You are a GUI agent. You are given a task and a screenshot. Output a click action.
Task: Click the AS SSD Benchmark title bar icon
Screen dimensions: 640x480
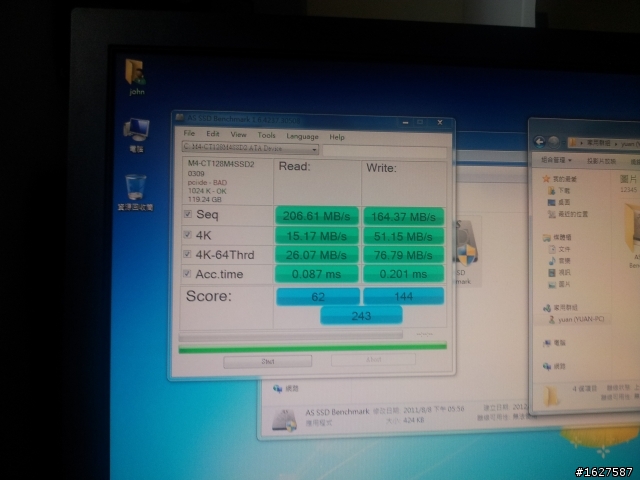pos(180,118)
